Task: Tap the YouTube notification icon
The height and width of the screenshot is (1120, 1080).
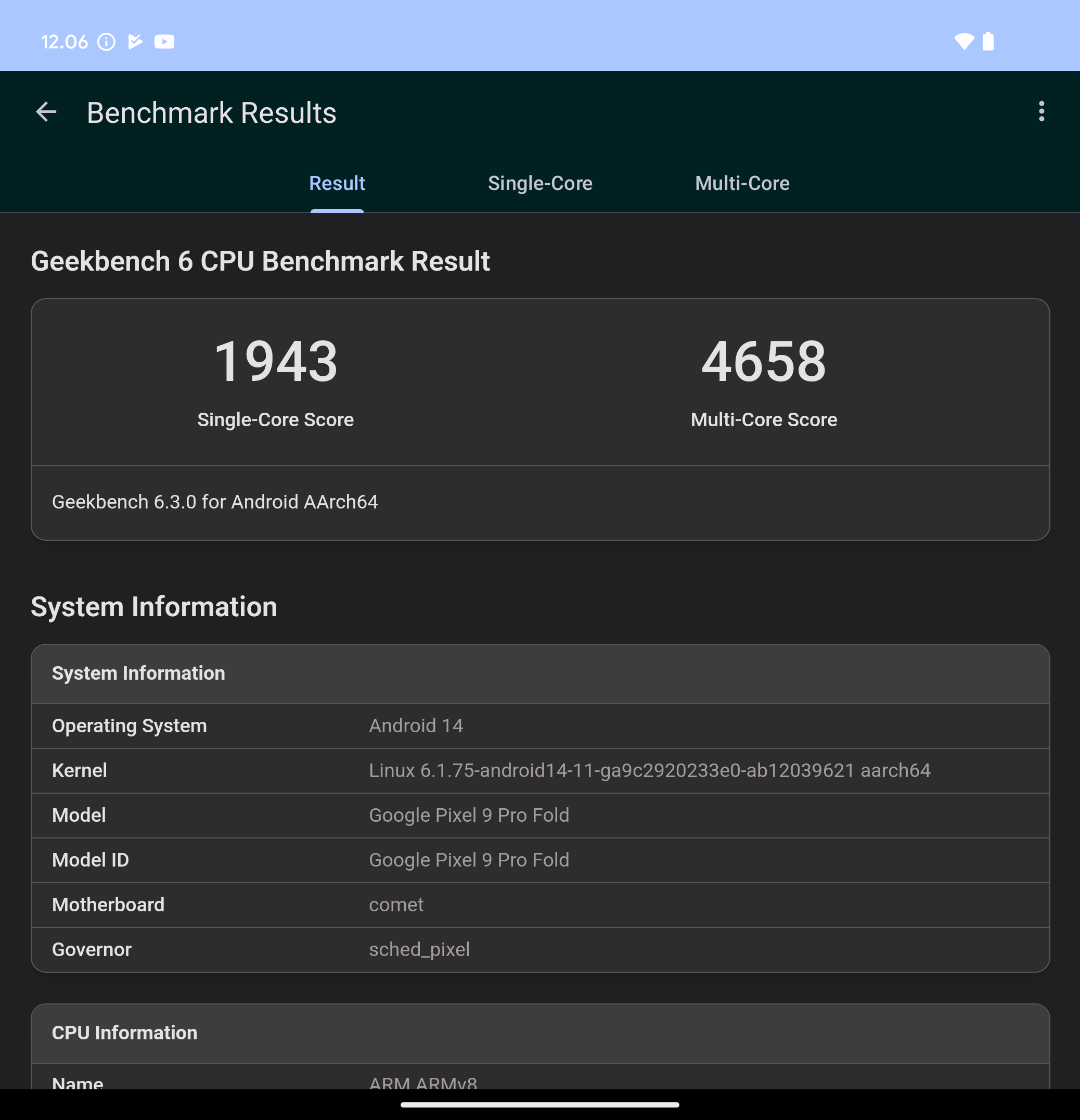Action: [x=164, y=42]
